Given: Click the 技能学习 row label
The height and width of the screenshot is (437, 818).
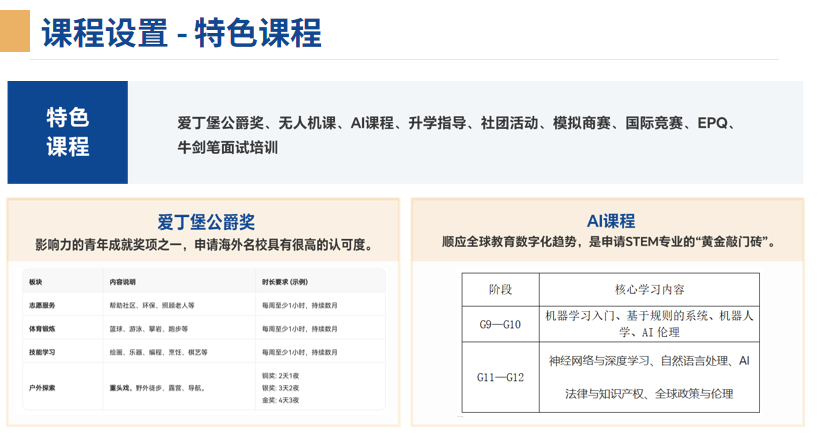Looking at the screenshot, I should pyautogui.click(x=44, y=352).
